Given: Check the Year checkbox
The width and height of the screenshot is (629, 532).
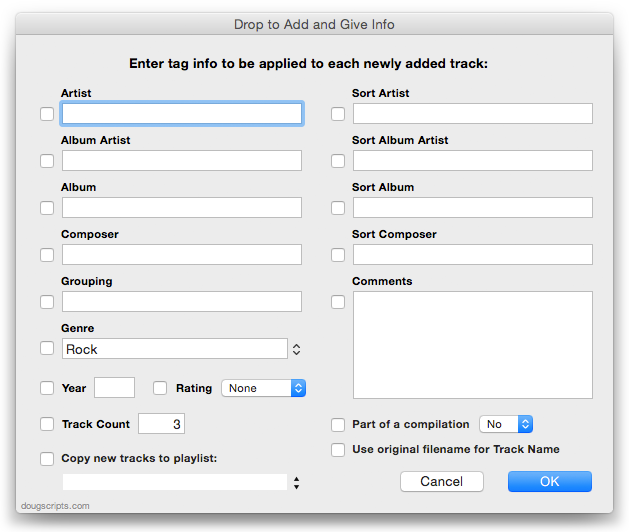Looking at the screenshot, I should tap(47, 388).
